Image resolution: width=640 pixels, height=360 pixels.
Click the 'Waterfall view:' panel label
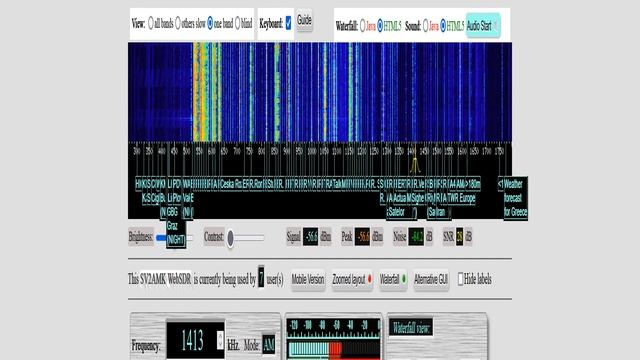pyautogui.click(x=411, y=327)
